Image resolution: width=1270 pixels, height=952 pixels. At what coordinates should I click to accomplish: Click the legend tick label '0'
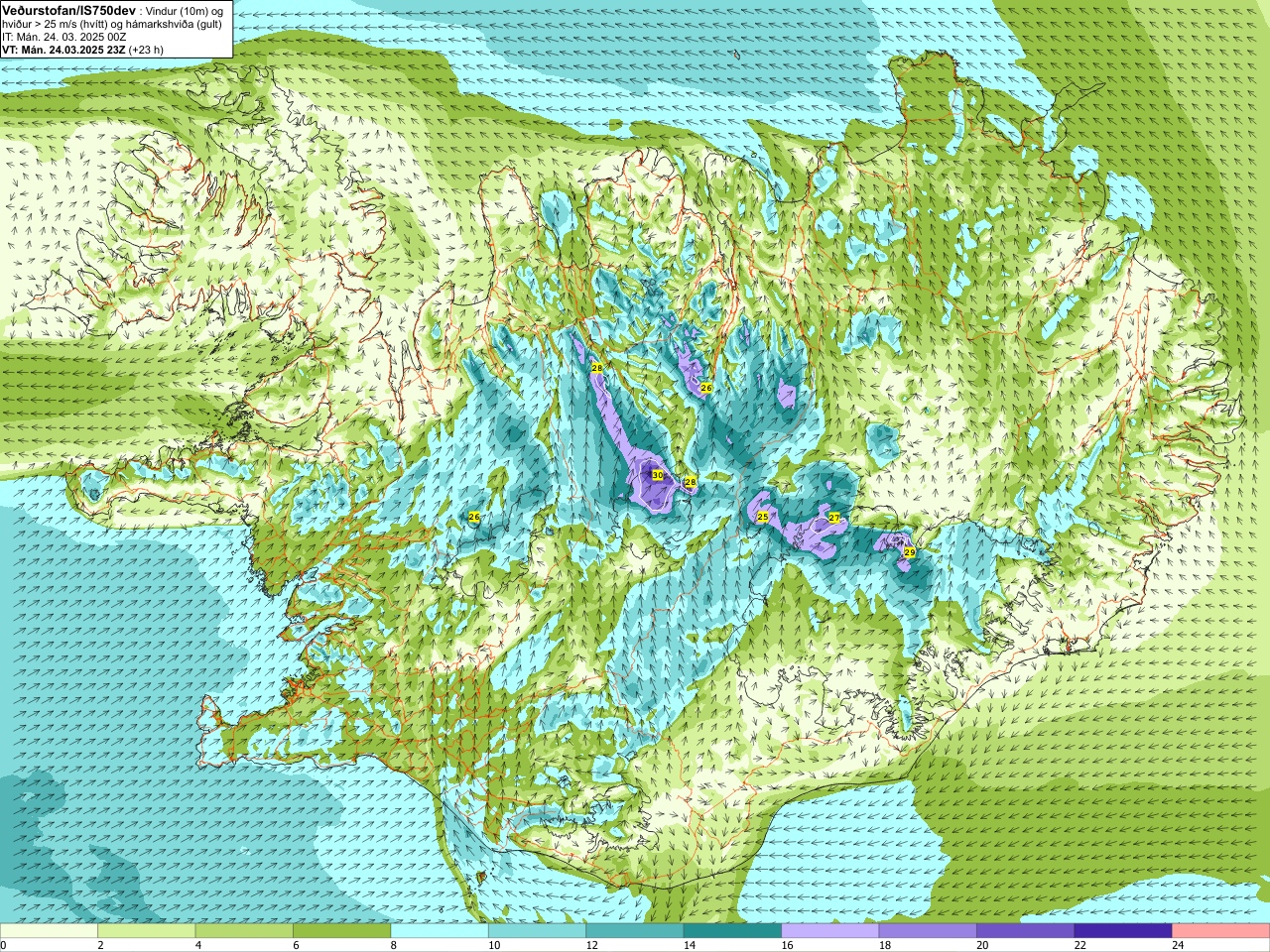coord(3,945)
